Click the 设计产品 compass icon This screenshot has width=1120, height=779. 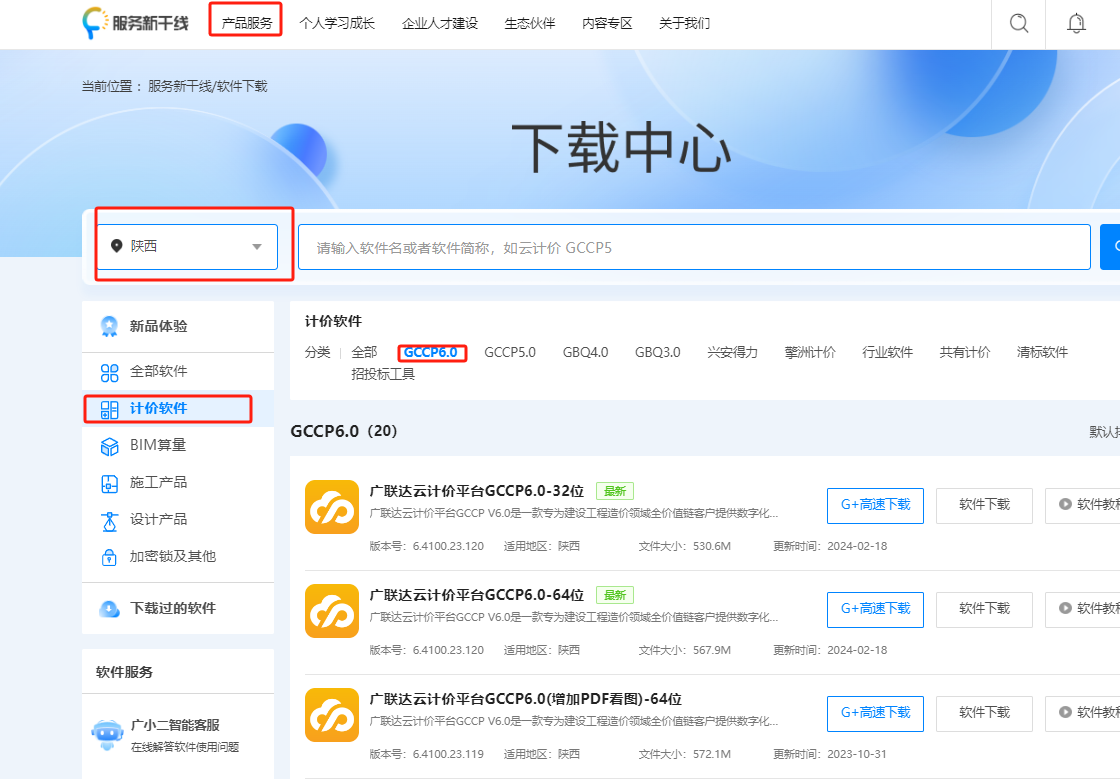(x=109, y=521)
